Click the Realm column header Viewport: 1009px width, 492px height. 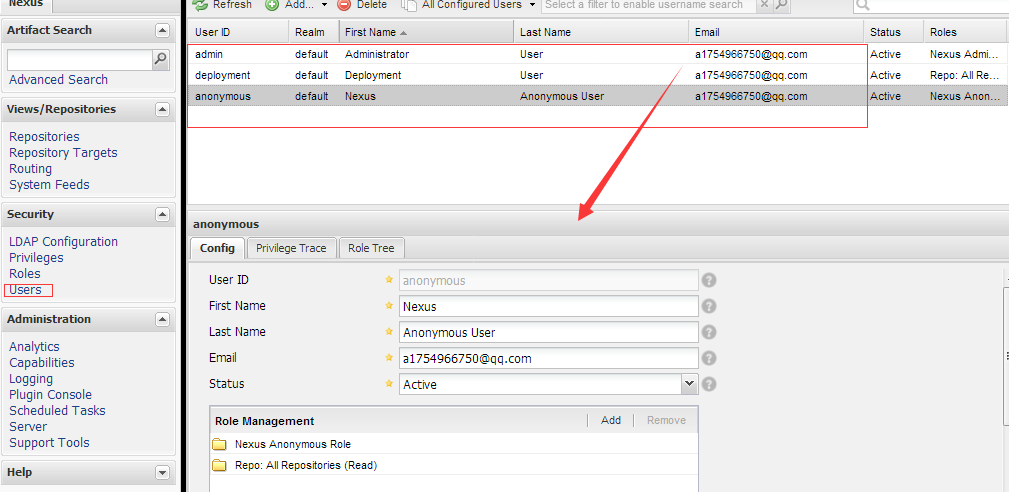tap(313, 32)
